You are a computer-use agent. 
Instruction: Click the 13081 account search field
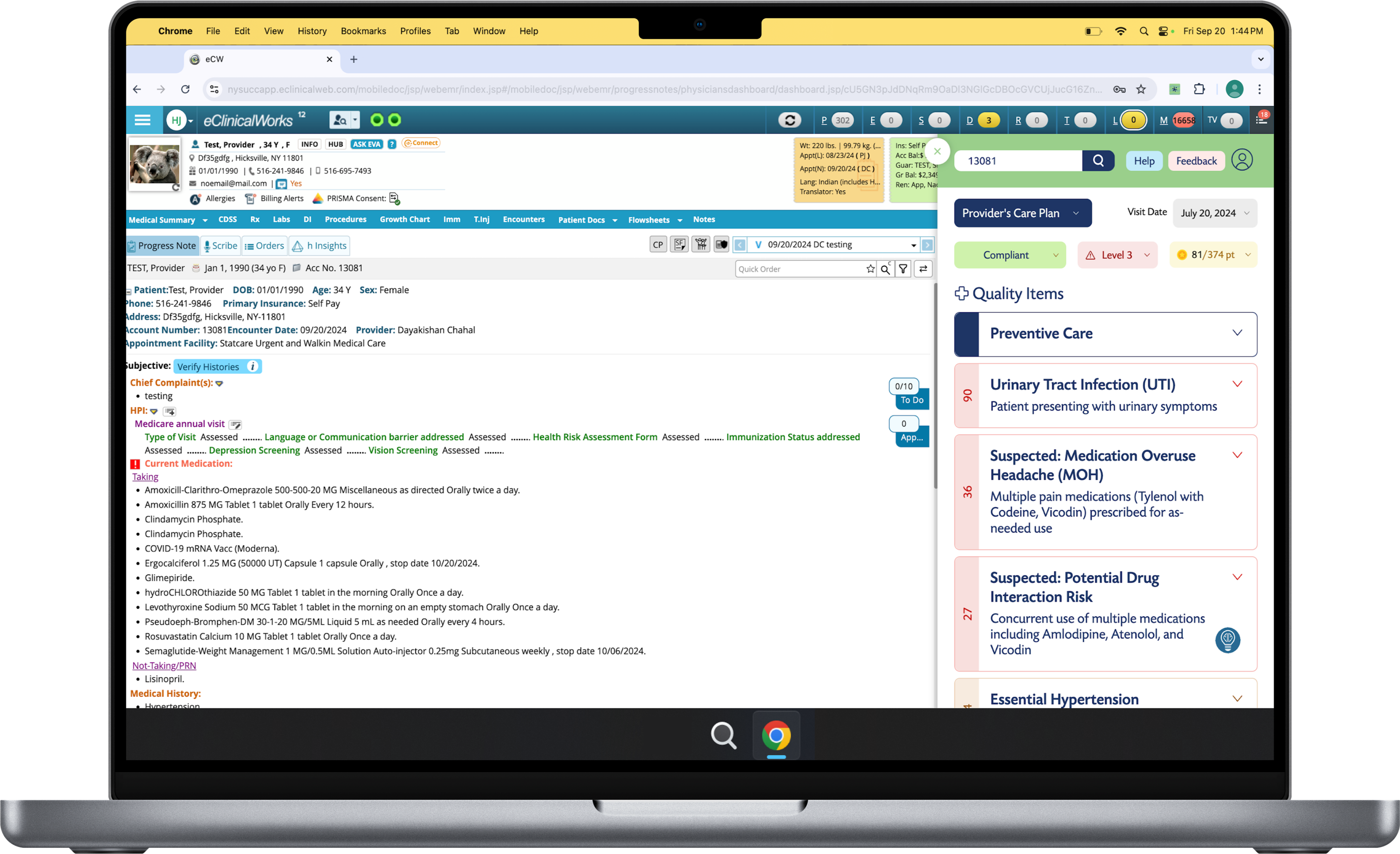(x=1018, y=161)
